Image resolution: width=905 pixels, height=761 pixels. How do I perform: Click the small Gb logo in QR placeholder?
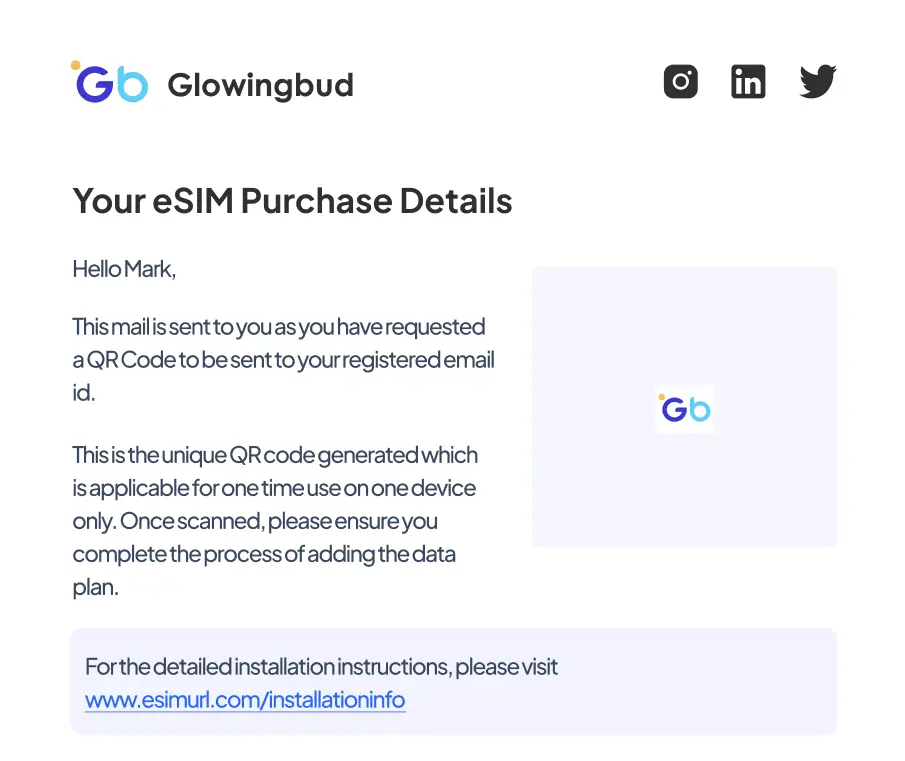tap(685, 409)
